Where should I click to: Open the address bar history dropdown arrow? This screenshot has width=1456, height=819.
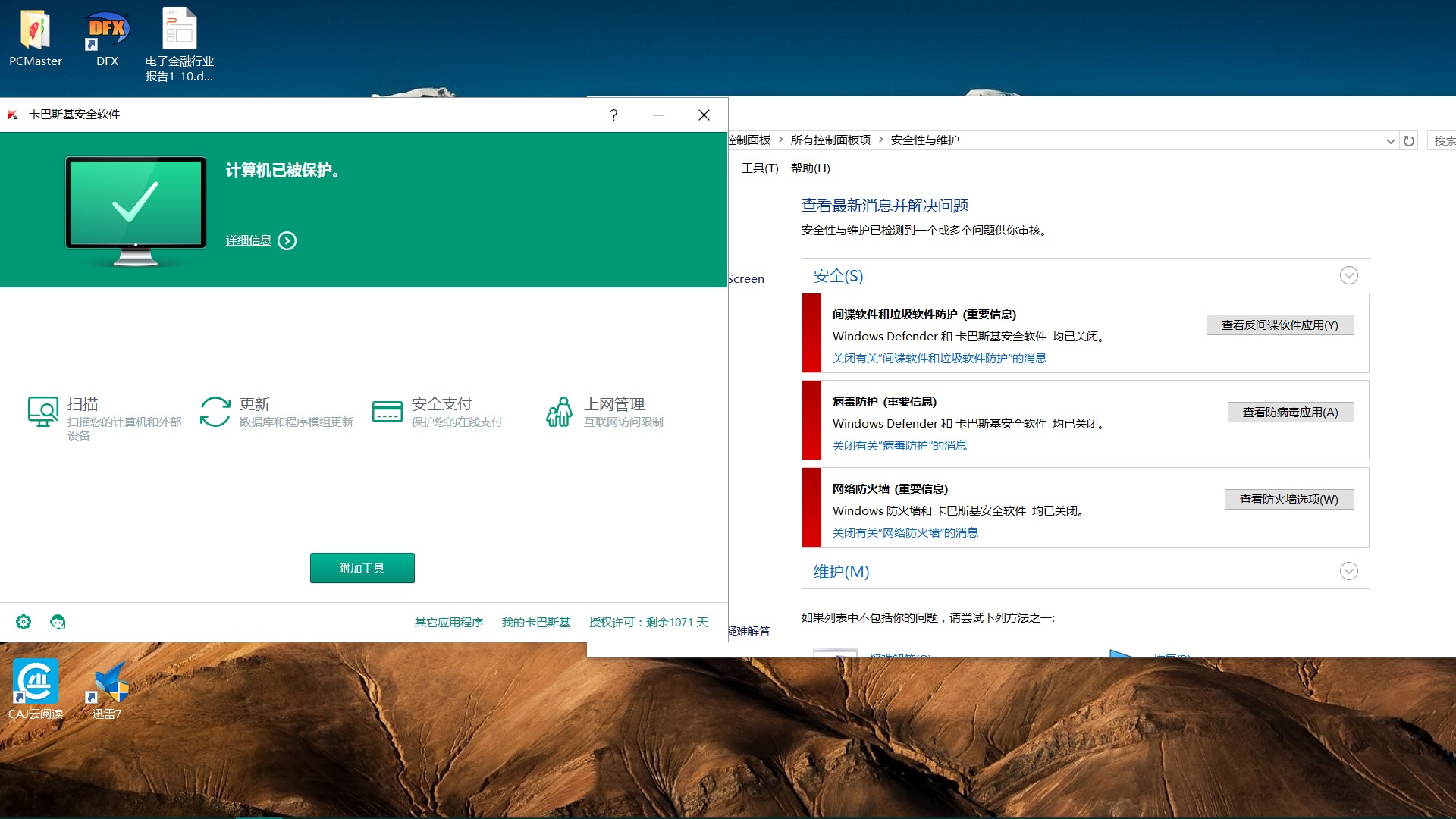click(1390, 140)
